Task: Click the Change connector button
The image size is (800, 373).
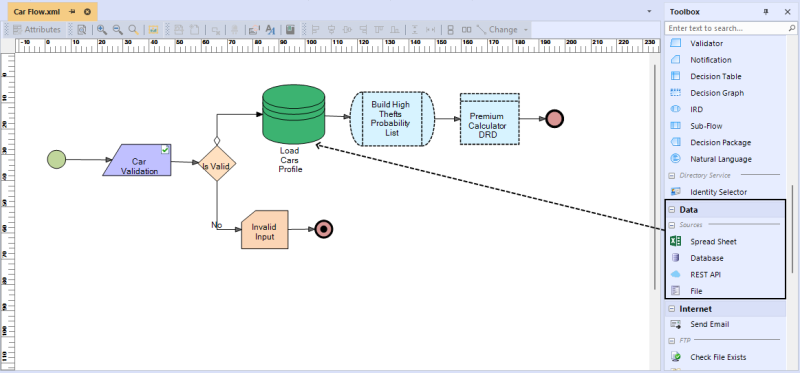Action: click(x=497, y=30)
